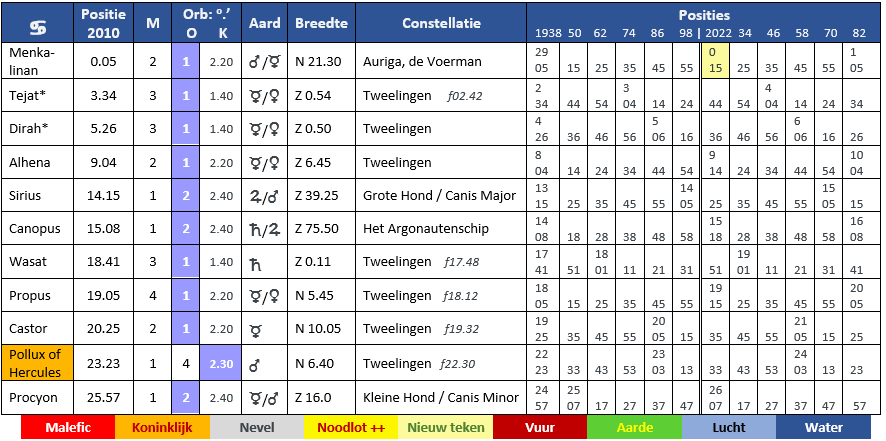Screen dimensions: 886x441
Task: Click the highlighted orb value 2 for Sirius
Action: [x=186, y=196]
